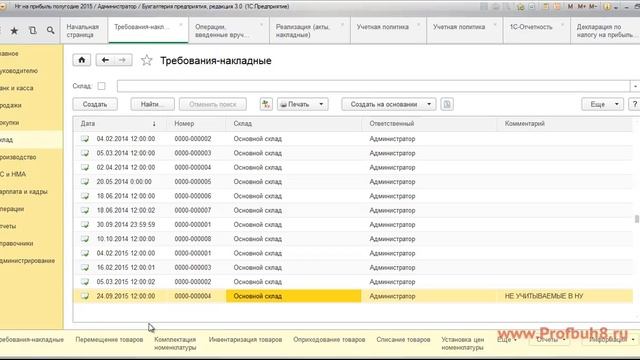Navigate forward with the right arrow
Screen dimensions: 640x360
(122, 60)
